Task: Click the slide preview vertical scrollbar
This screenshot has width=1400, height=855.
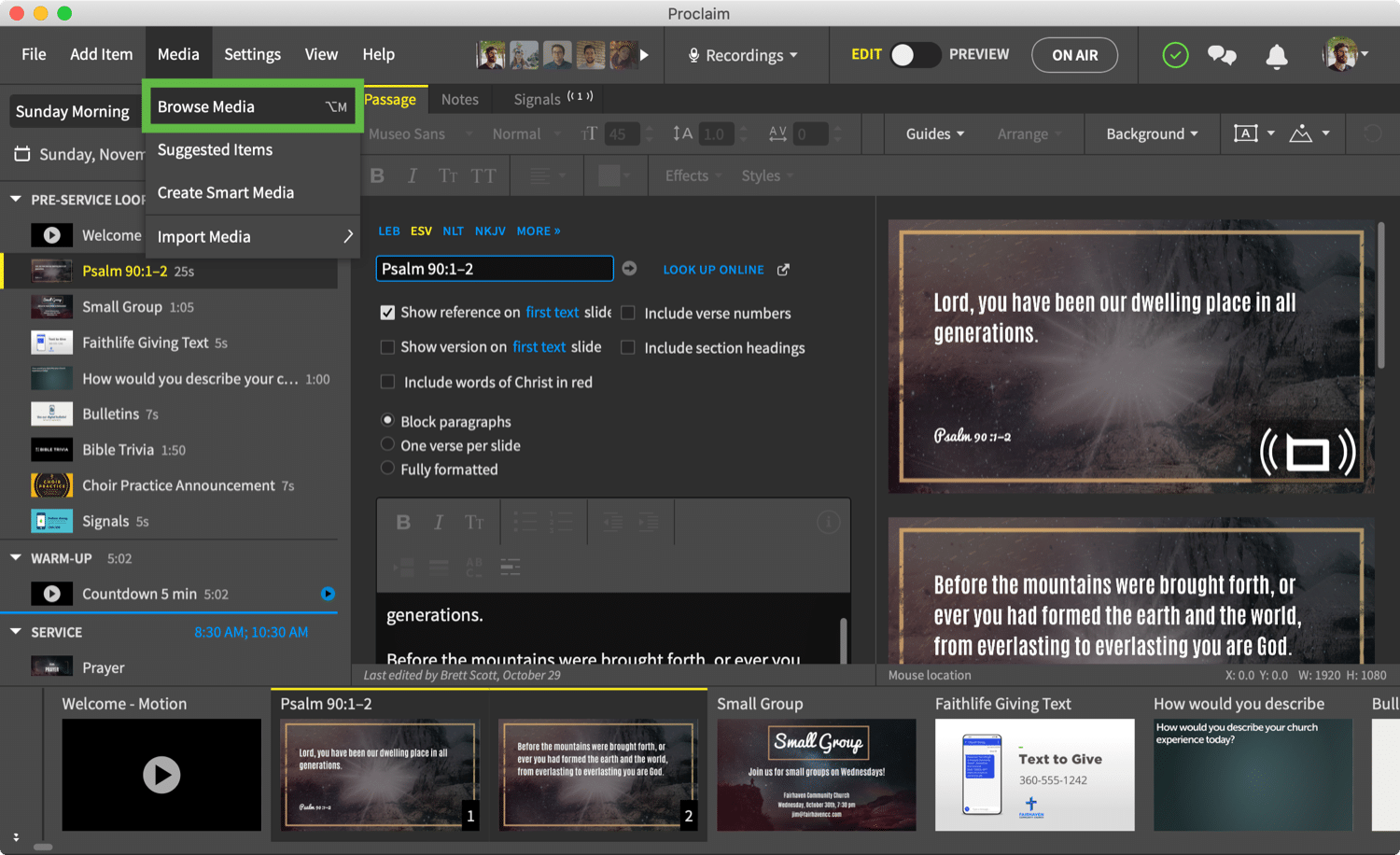Action: tap(1381, 296)
